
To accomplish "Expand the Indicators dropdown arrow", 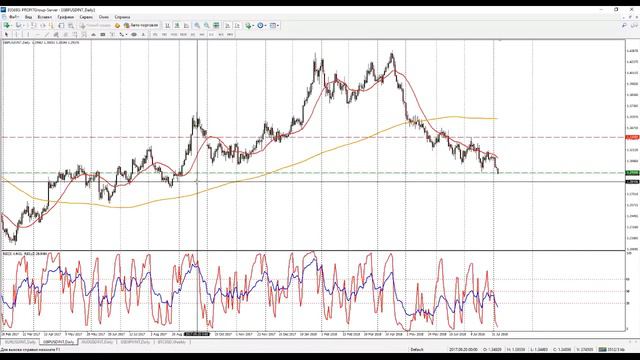I will coord(253,25).
